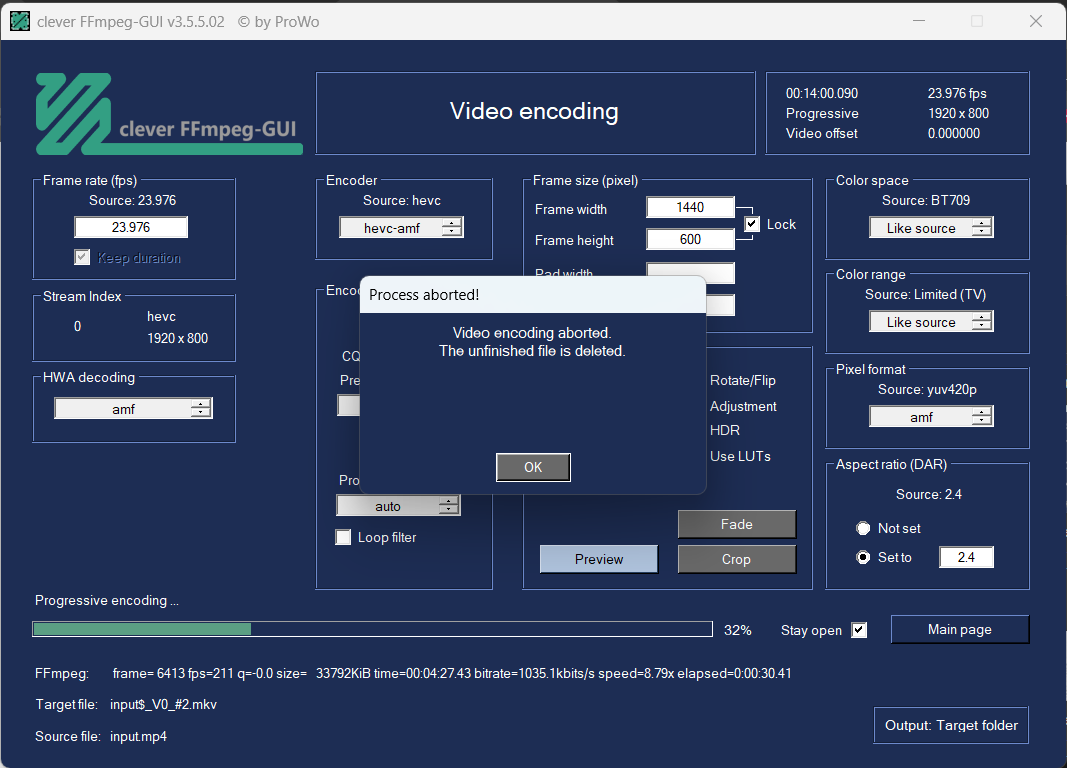The image size is (1067, 768).
Task: Click the Preview button
Action: (599, 559)
